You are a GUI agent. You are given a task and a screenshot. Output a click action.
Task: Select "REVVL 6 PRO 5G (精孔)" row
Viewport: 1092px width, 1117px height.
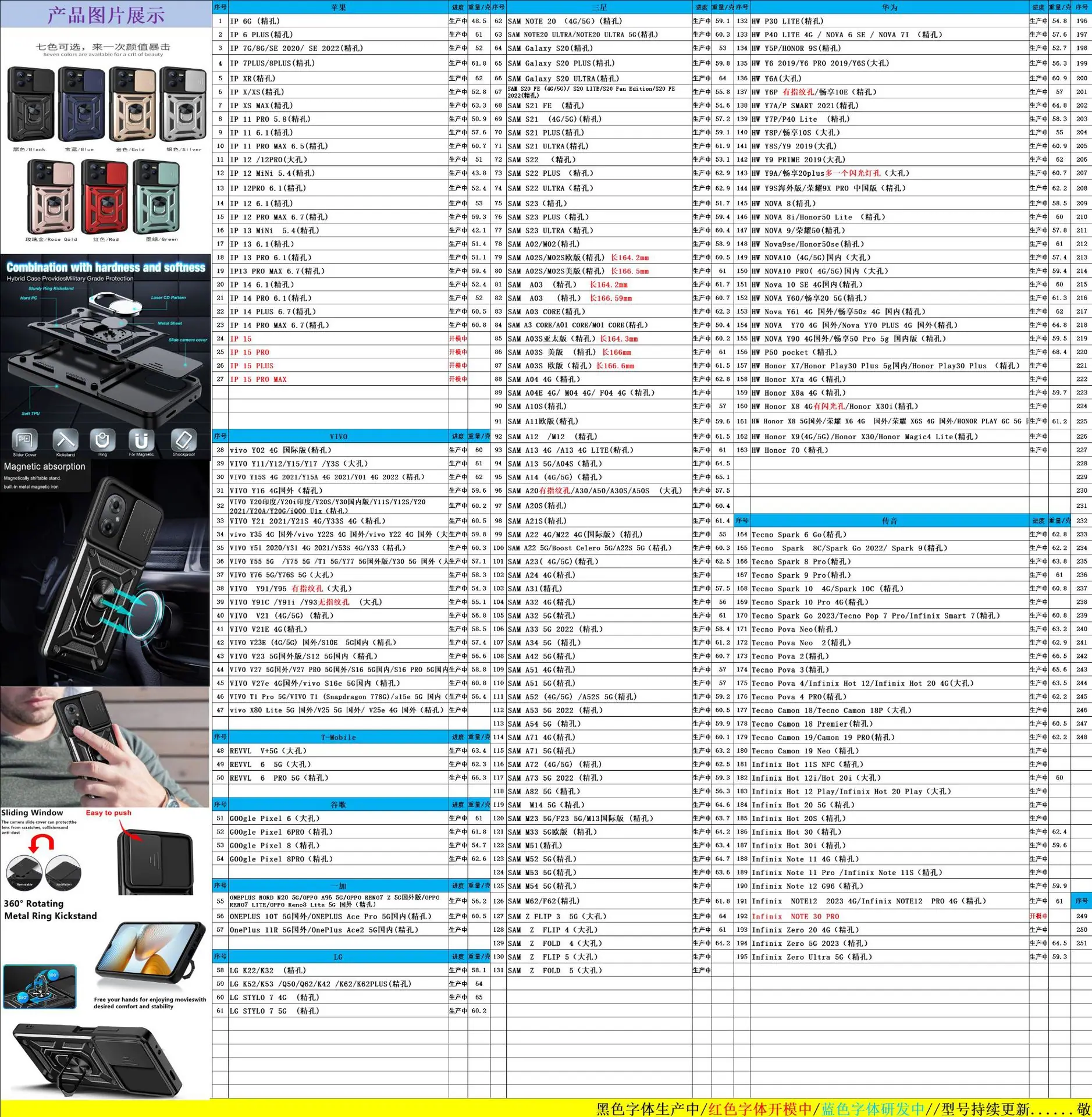(x=339, y=778)
